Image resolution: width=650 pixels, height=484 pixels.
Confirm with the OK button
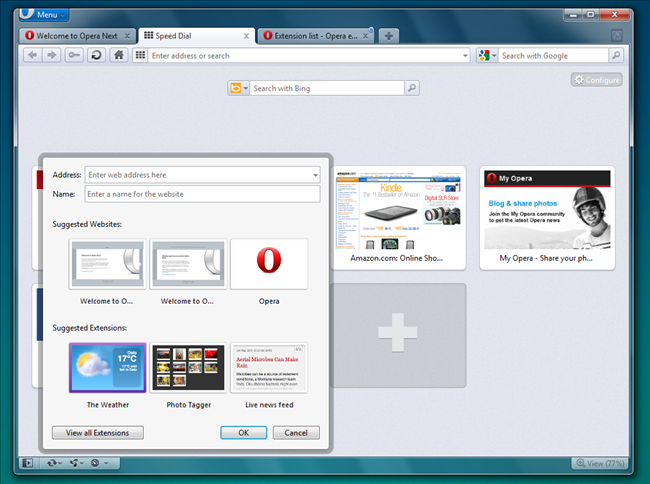tap(244, 433)
